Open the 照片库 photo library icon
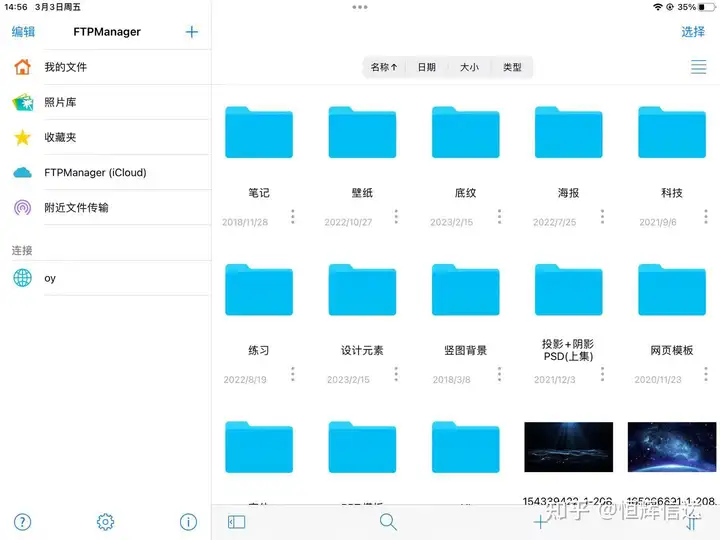Viewport: 720px width, 540px height. [22, 102]
